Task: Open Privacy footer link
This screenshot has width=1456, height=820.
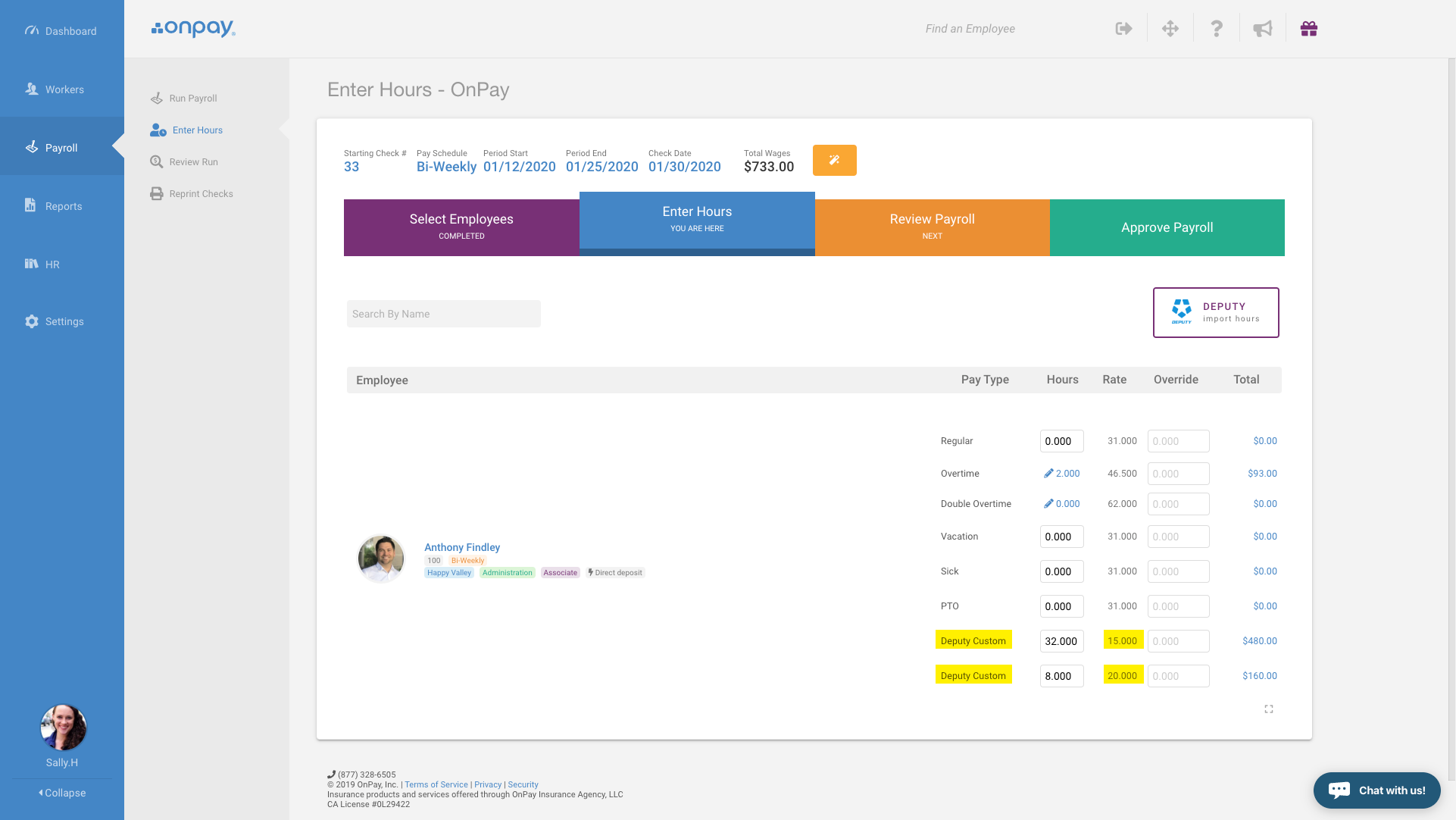Action: tap(488, 785)
